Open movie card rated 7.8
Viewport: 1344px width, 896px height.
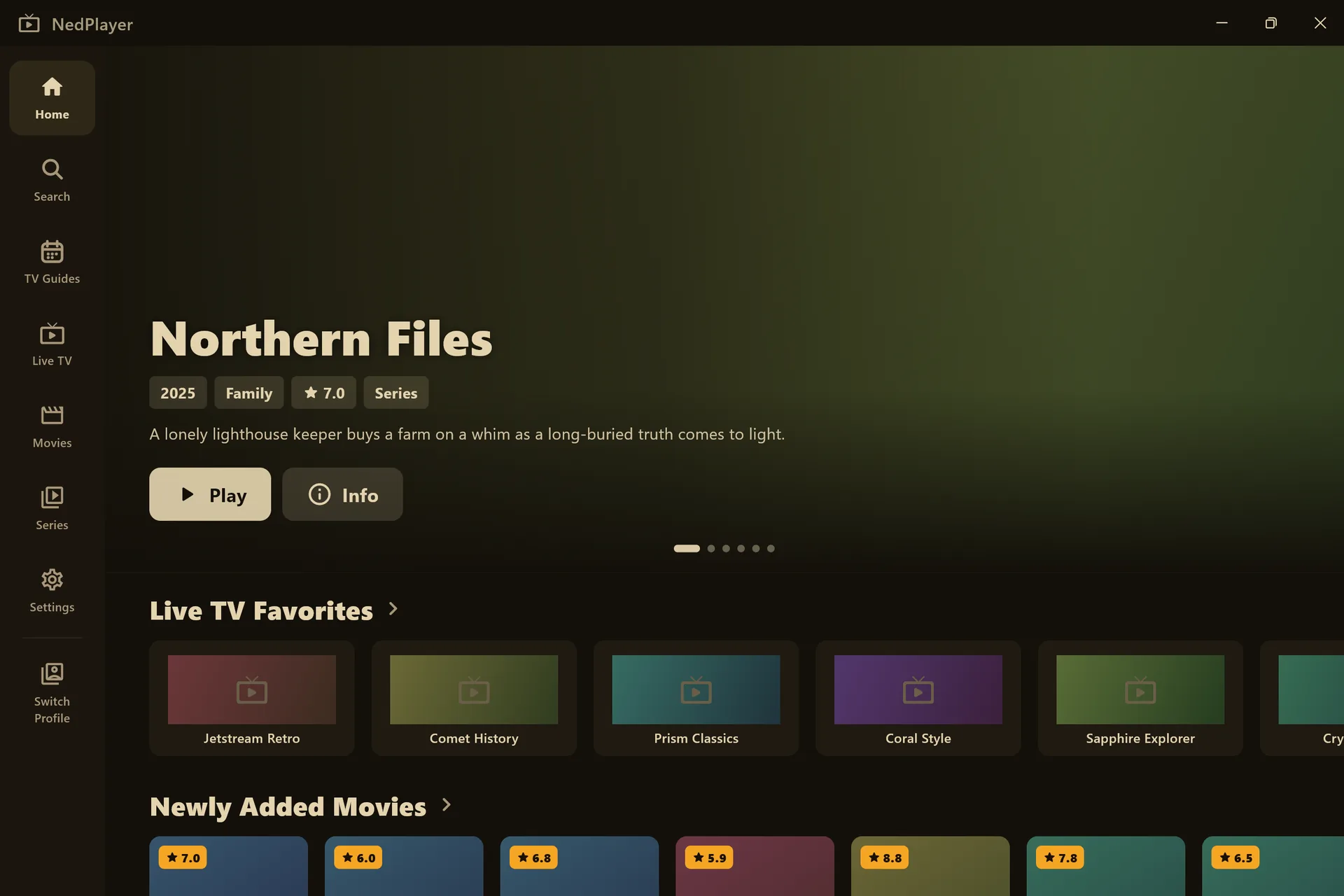point(1106,867)
